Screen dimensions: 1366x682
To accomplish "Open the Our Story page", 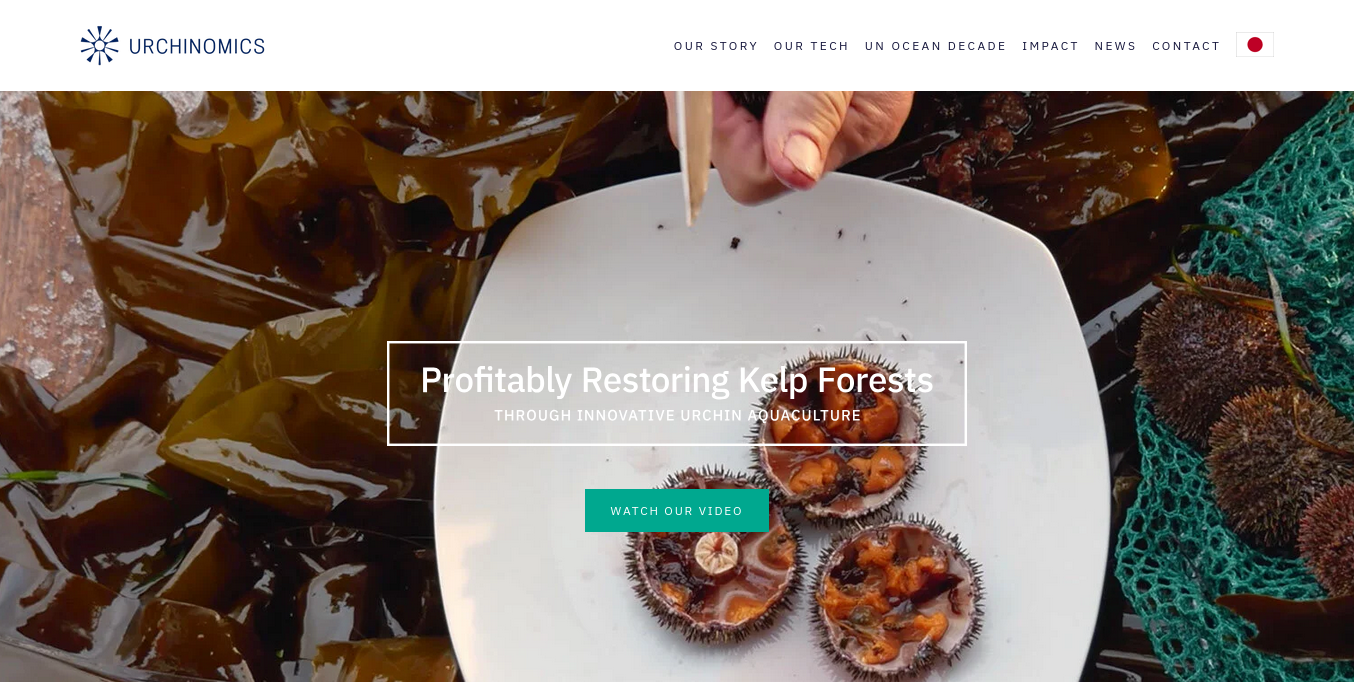I will point(716,46).
